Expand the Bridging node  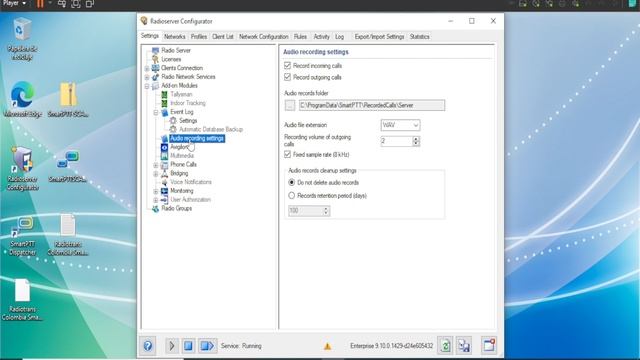156,174
